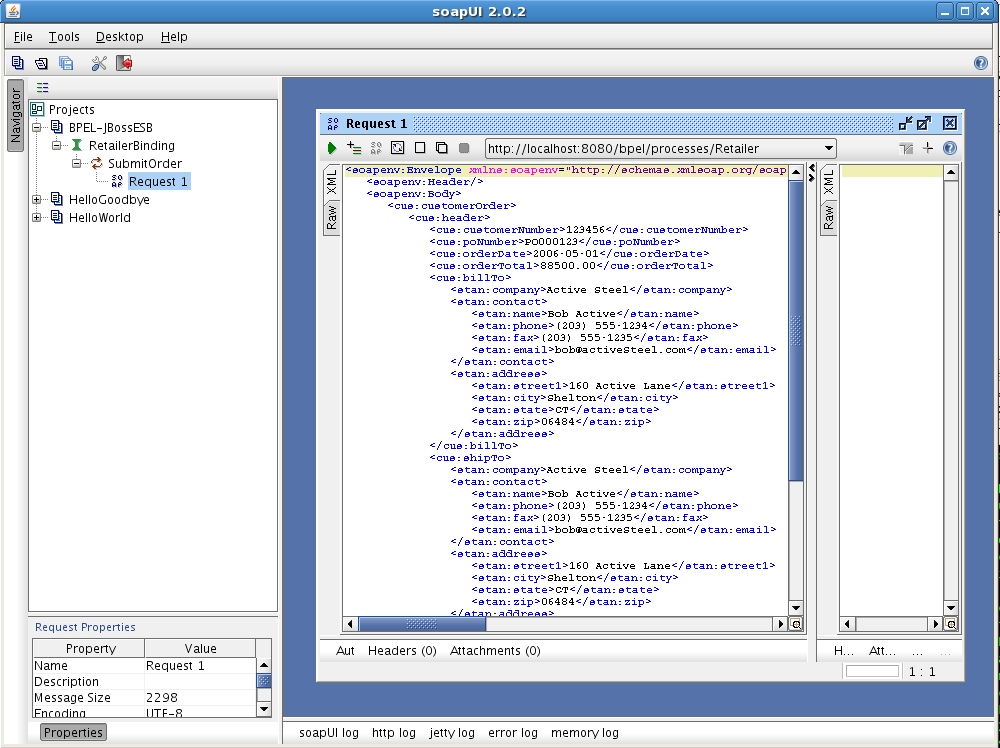Screen dimensions: 1000x748
Task: Expand the HelloGoodbye project node
Action: coord(37,200)
